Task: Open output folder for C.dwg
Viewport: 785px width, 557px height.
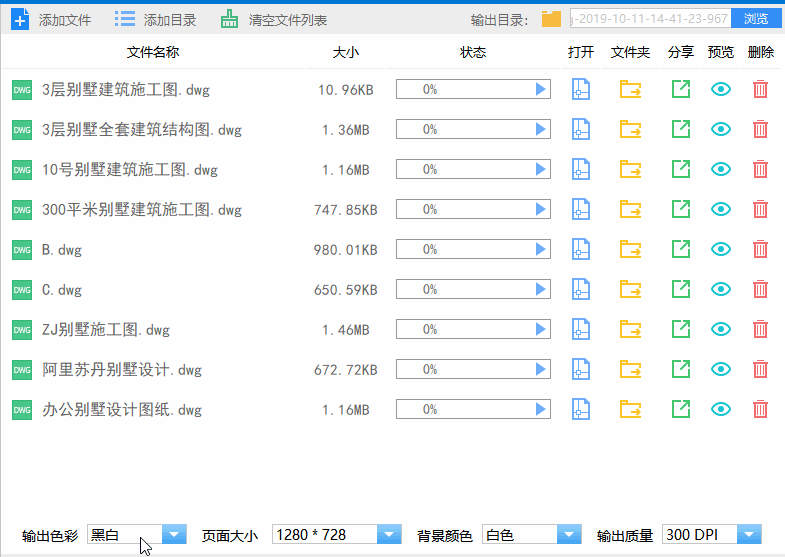Action: (630, 290)
